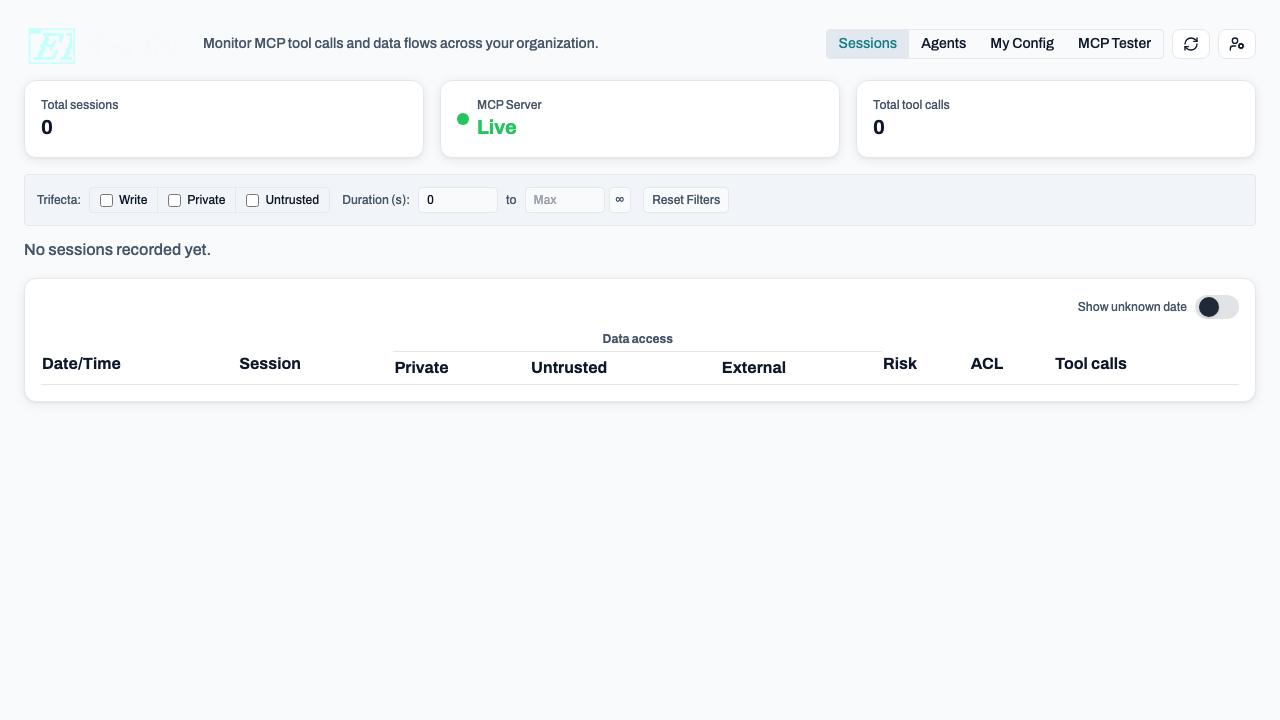Open the agent settings icon
1280x720 pixels.
1237,44
